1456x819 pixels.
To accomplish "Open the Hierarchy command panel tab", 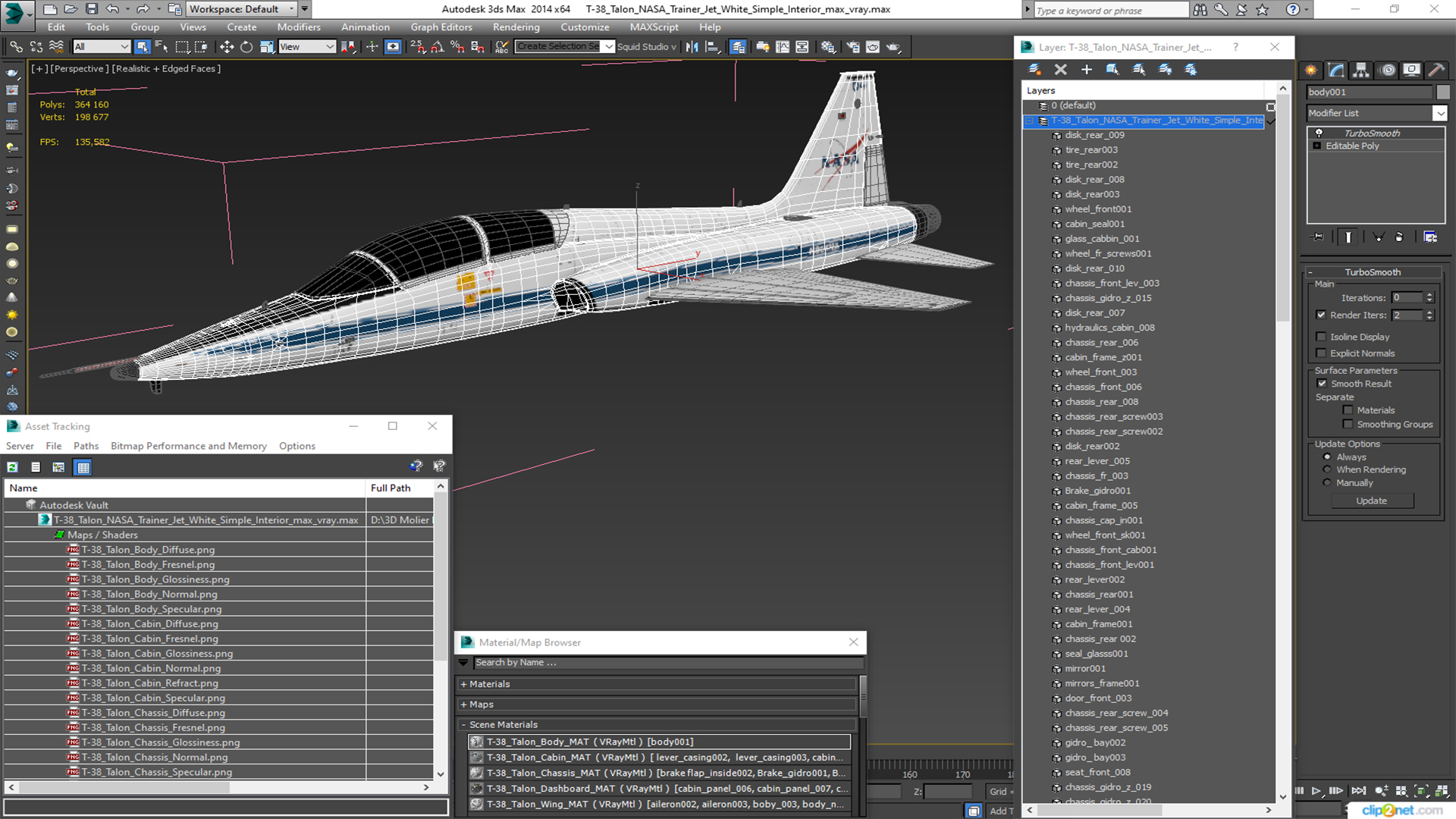I will point(1361,70).
